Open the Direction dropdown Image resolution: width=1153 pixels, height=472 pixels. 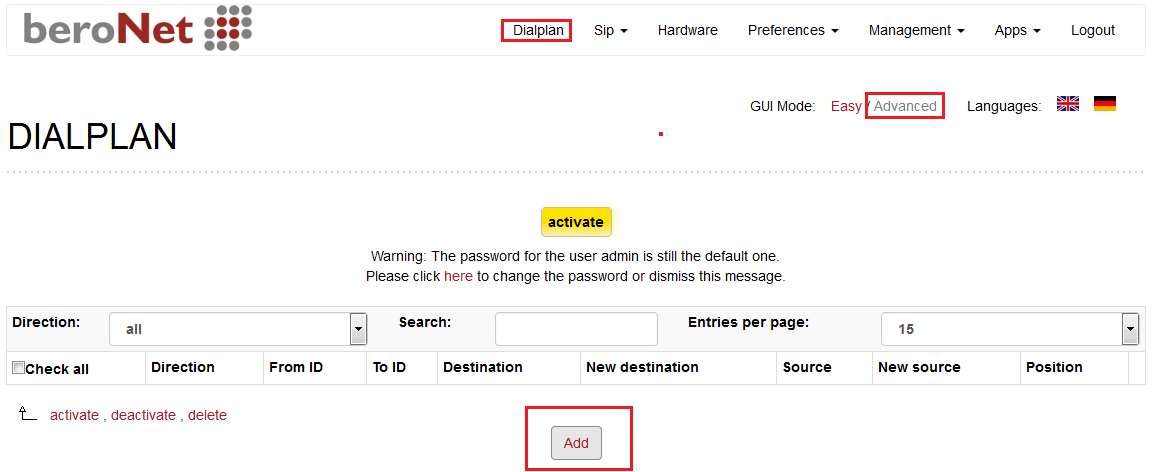coord(238,329)
